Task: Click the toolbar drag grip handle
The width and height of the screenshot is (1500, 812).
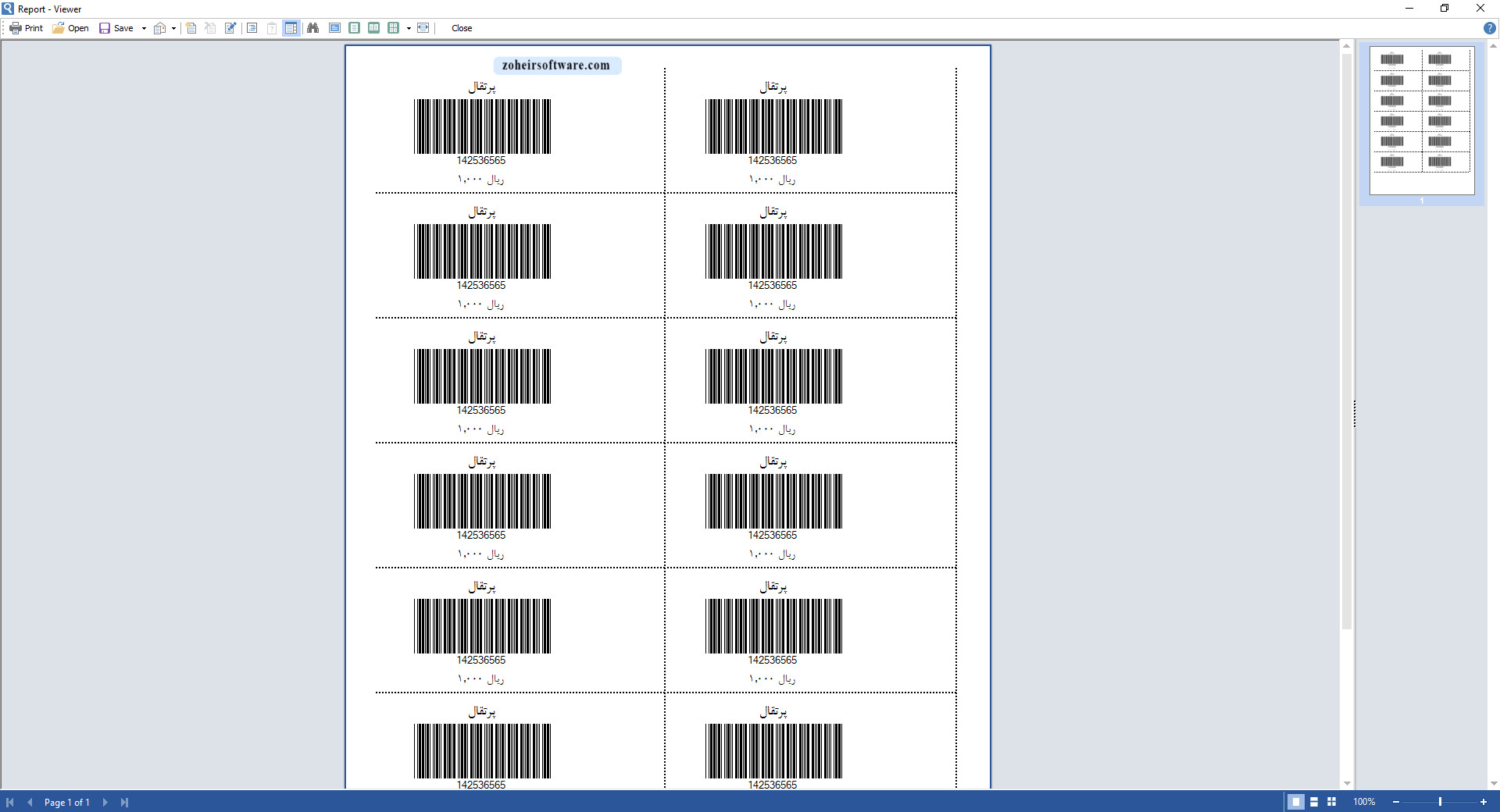Action: tap(4, 28)
